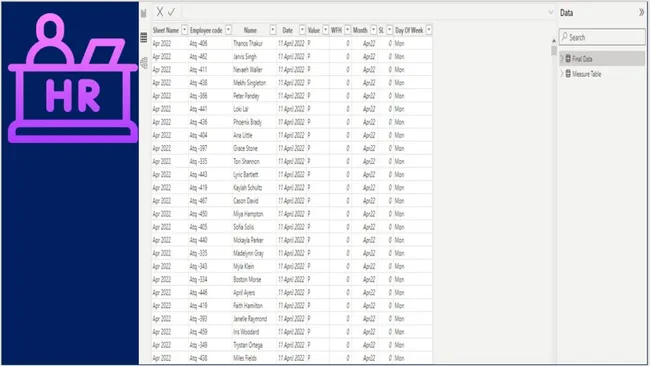Open the Employee code column filter dropdown
Viewport: 650px width, 366px height.
[228, 30]
